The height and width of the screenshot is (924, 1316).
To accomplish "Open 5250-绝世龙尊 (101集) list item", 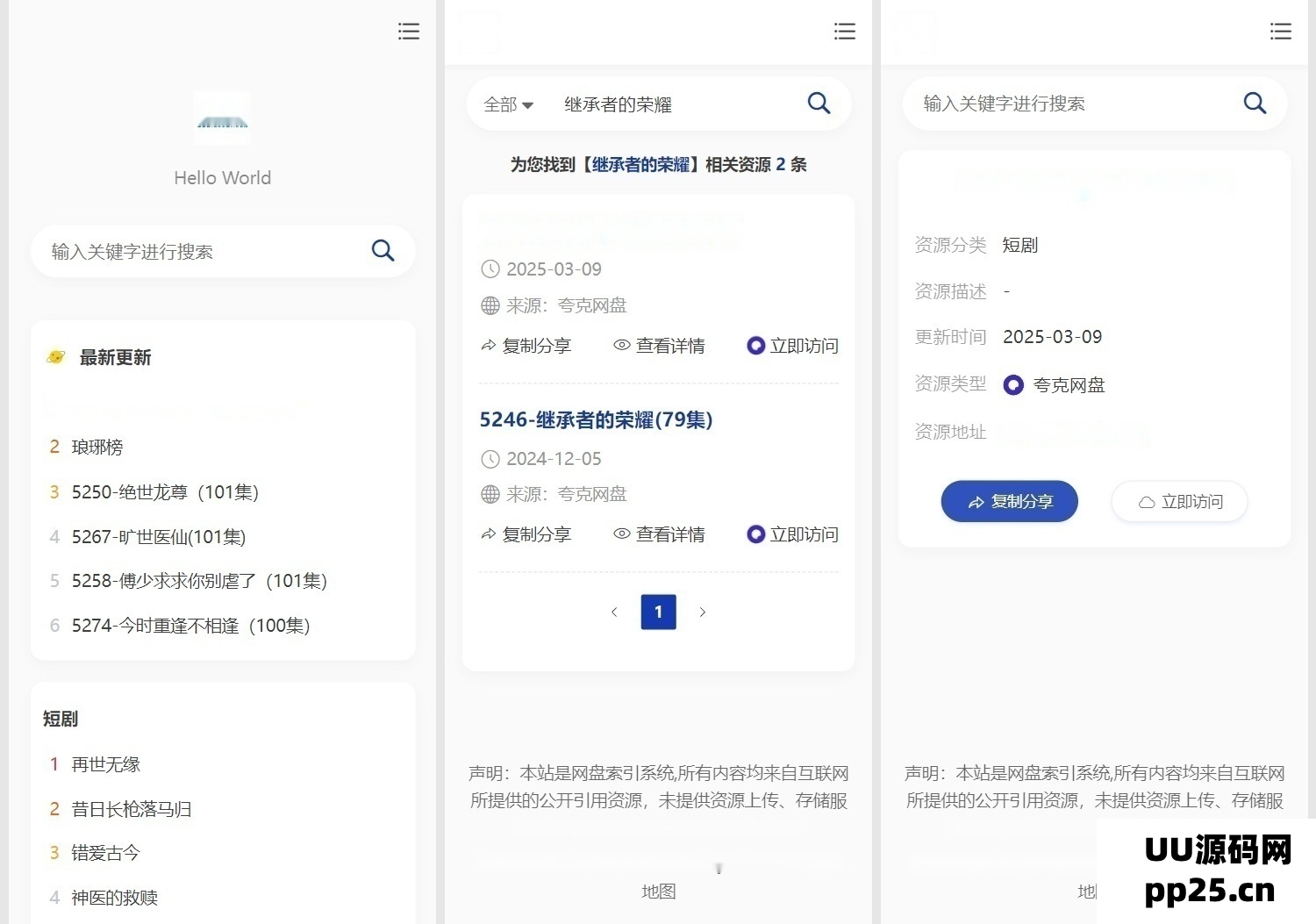I will tap(165, 492).
